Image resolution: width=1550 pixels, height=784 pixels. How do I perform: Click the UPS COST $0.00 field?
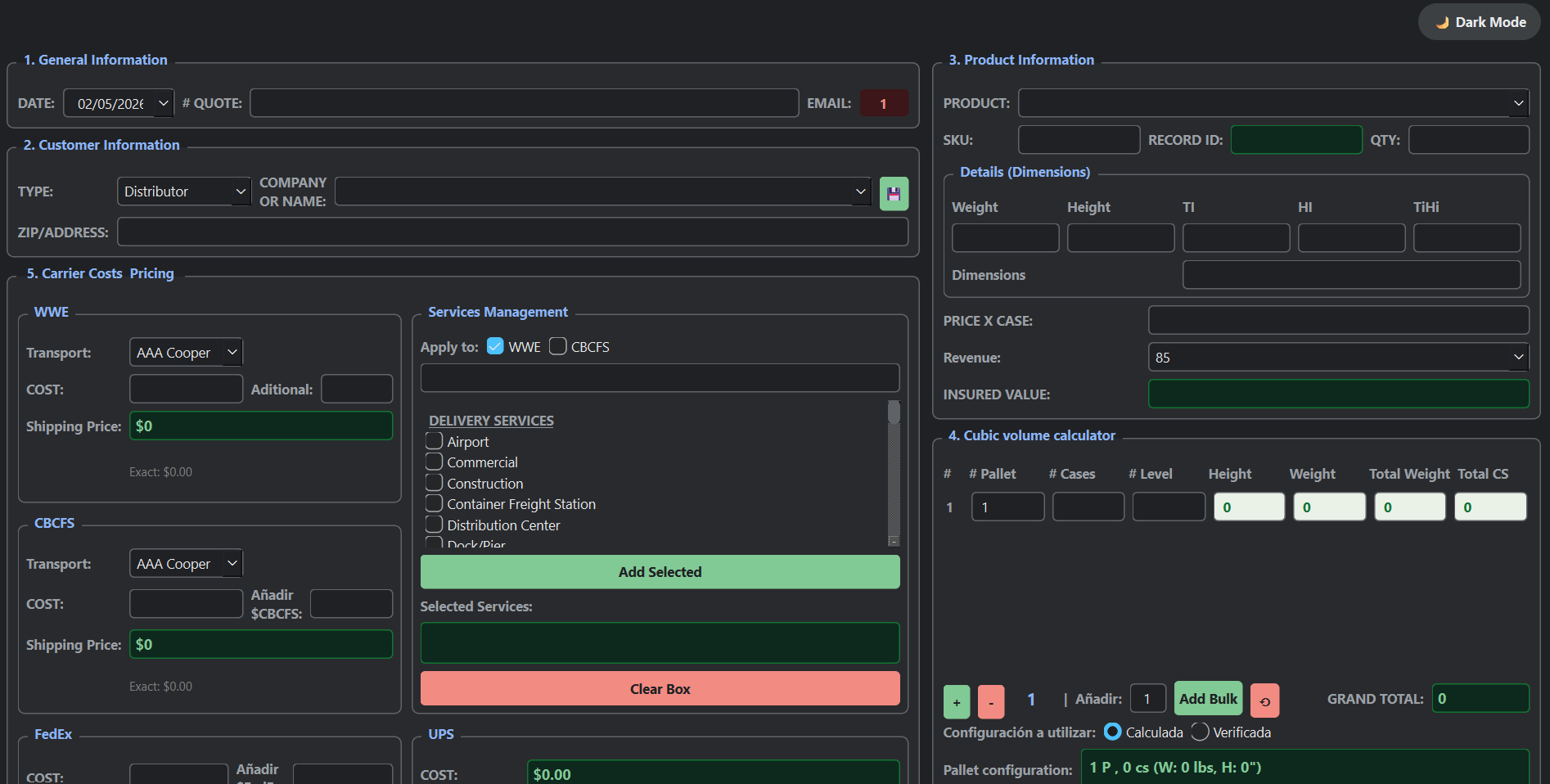(713, 773)
